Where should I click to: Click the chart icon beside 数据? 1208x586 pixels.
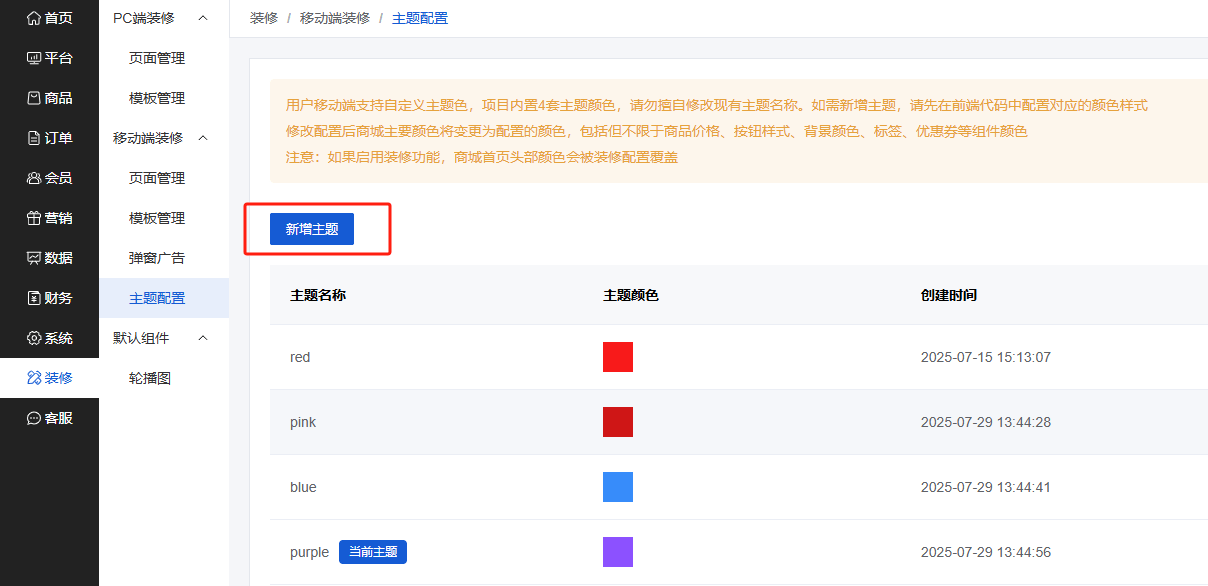[34, 258]
